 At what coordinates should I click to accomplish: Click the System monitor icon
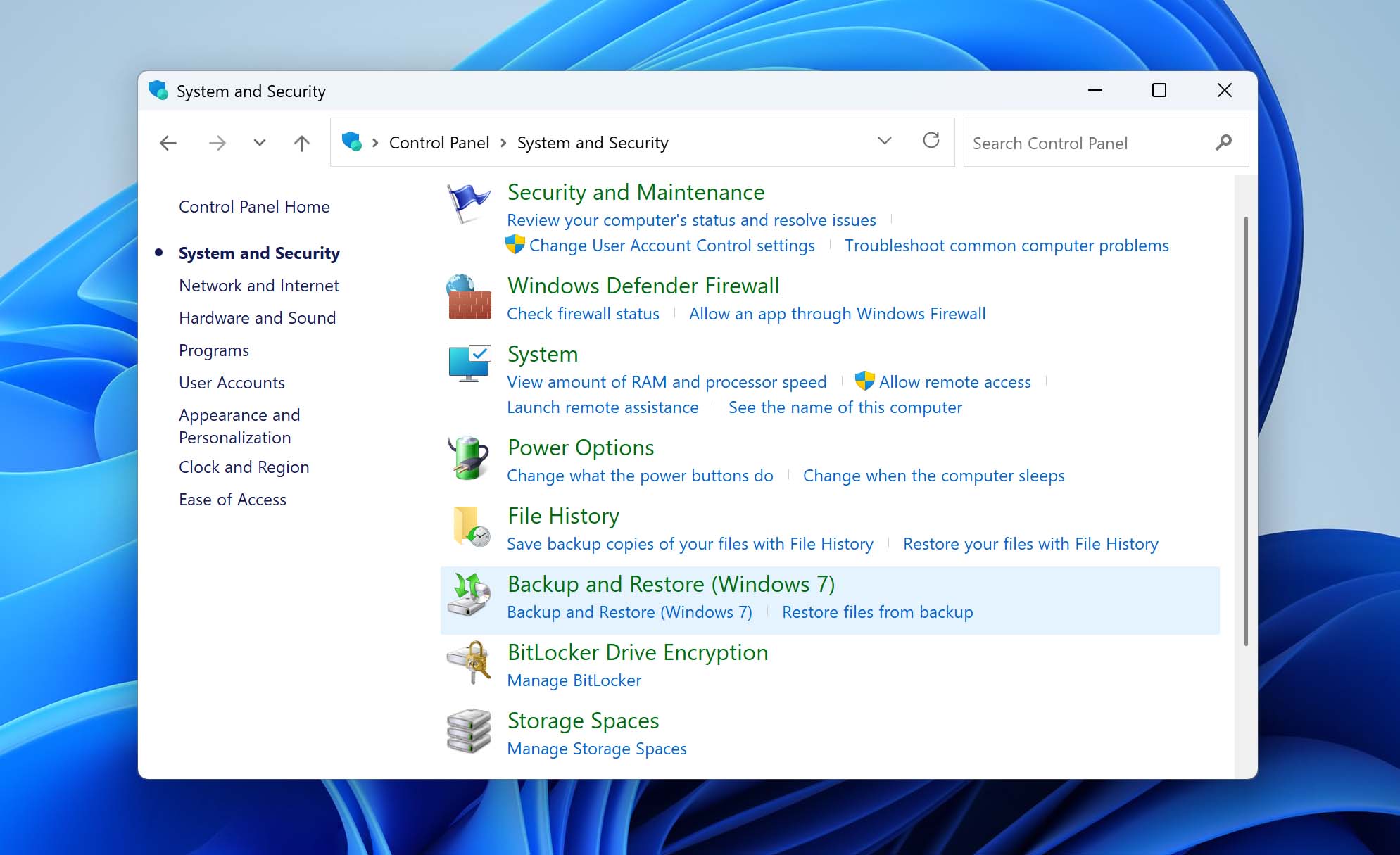(x=468, y=362)
